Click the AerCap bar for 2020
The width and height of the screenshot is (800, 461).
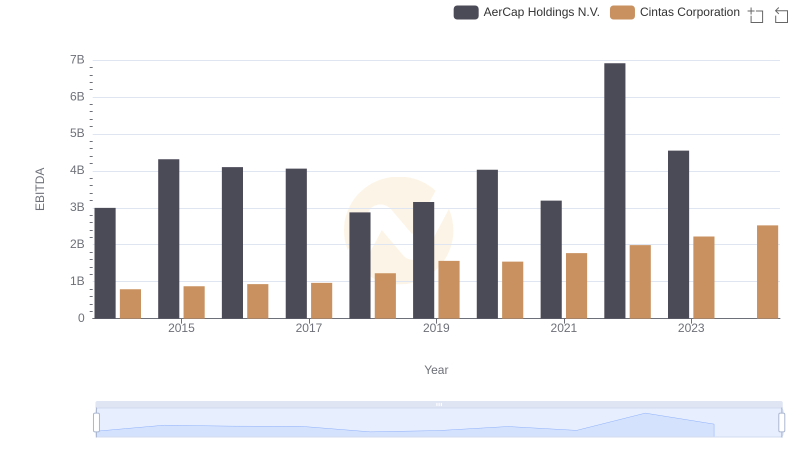click(x=487, y=244)
